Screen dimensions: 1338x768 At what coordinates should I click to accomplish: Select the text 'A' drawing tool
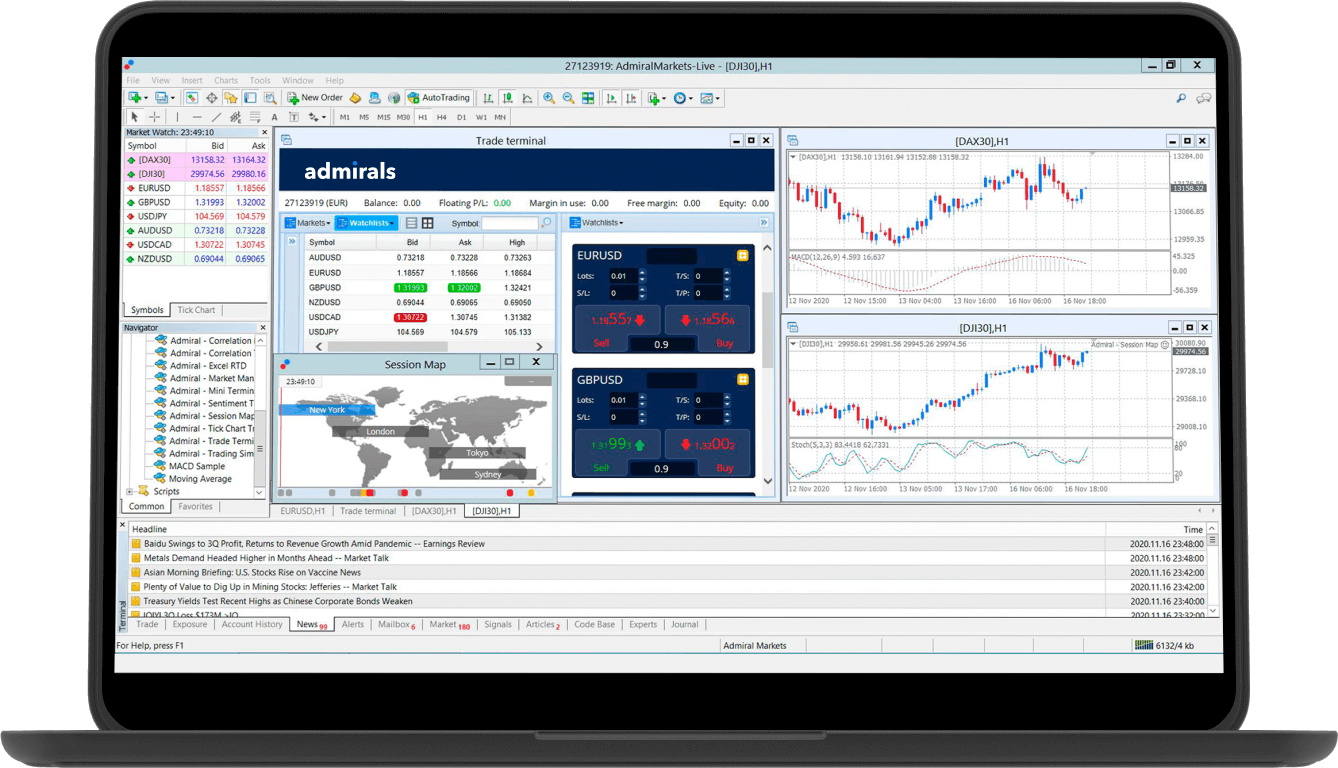pos(274,117)
